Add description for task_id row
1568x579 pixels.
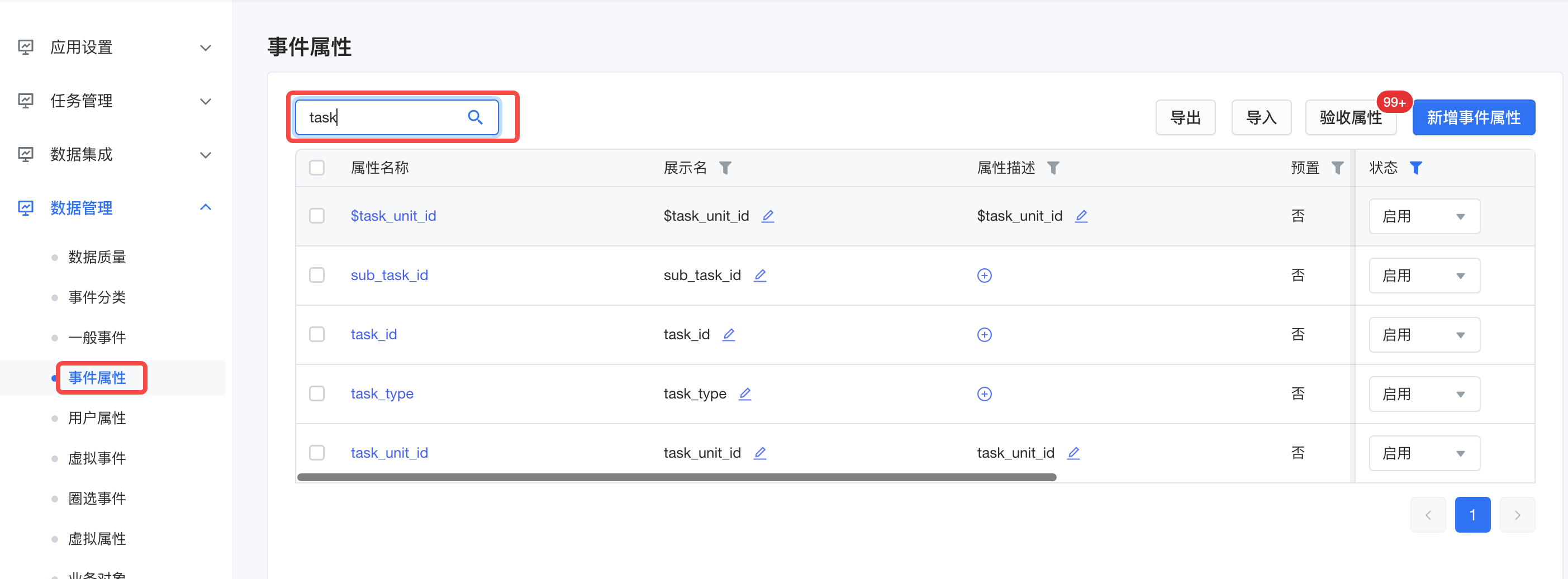[x=984, y=335]
